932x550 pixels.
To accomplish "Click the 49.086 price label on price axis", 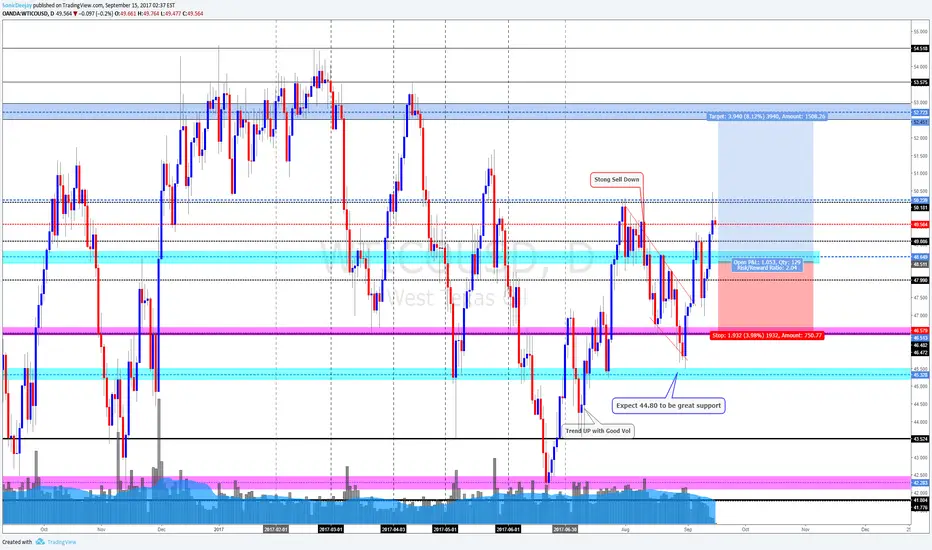I will pyautogui.click(x=920, y=241).
